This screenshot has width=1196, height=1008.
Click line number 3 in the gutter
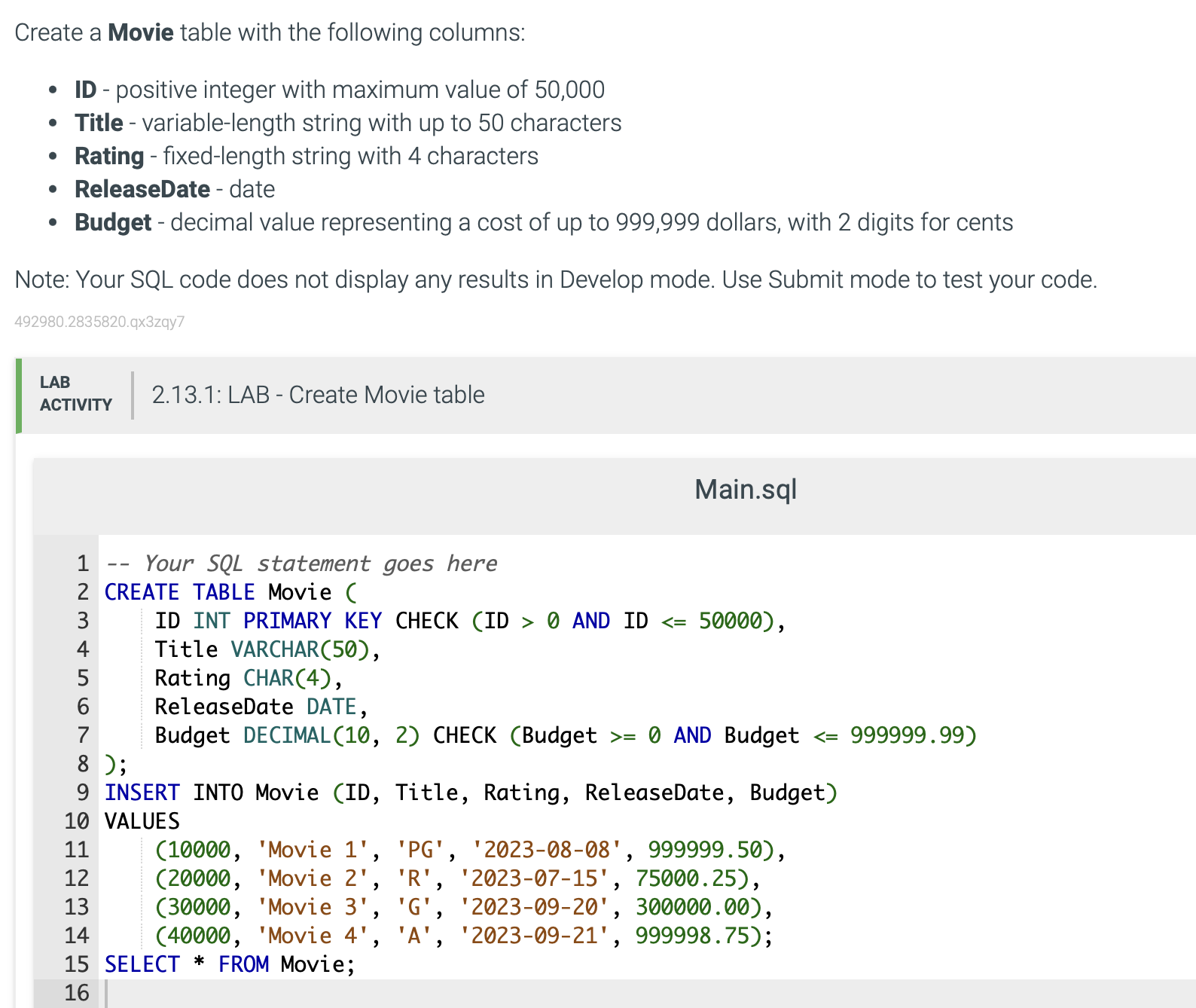(83, 621)
